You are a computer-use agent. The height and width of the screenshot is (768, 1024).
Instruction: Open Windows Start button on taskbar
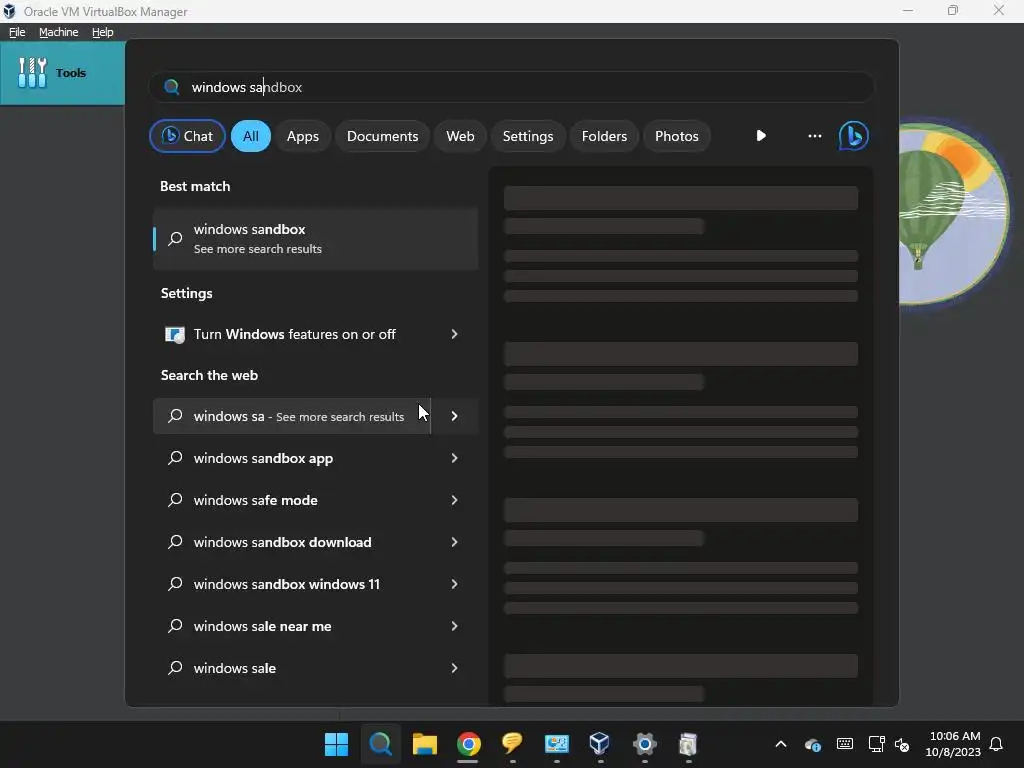[336, 744]
